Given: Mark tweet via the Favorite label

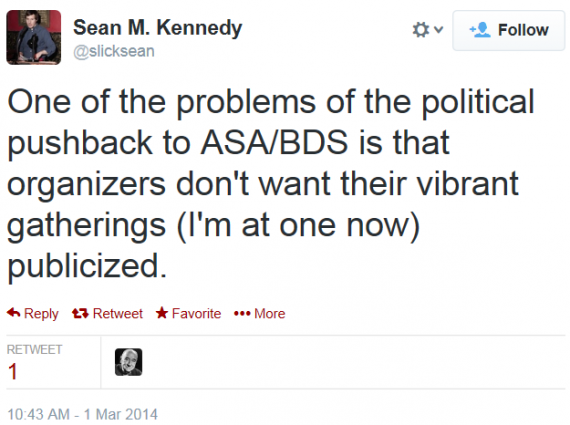Looking at the screenshot, I should 196,313.
